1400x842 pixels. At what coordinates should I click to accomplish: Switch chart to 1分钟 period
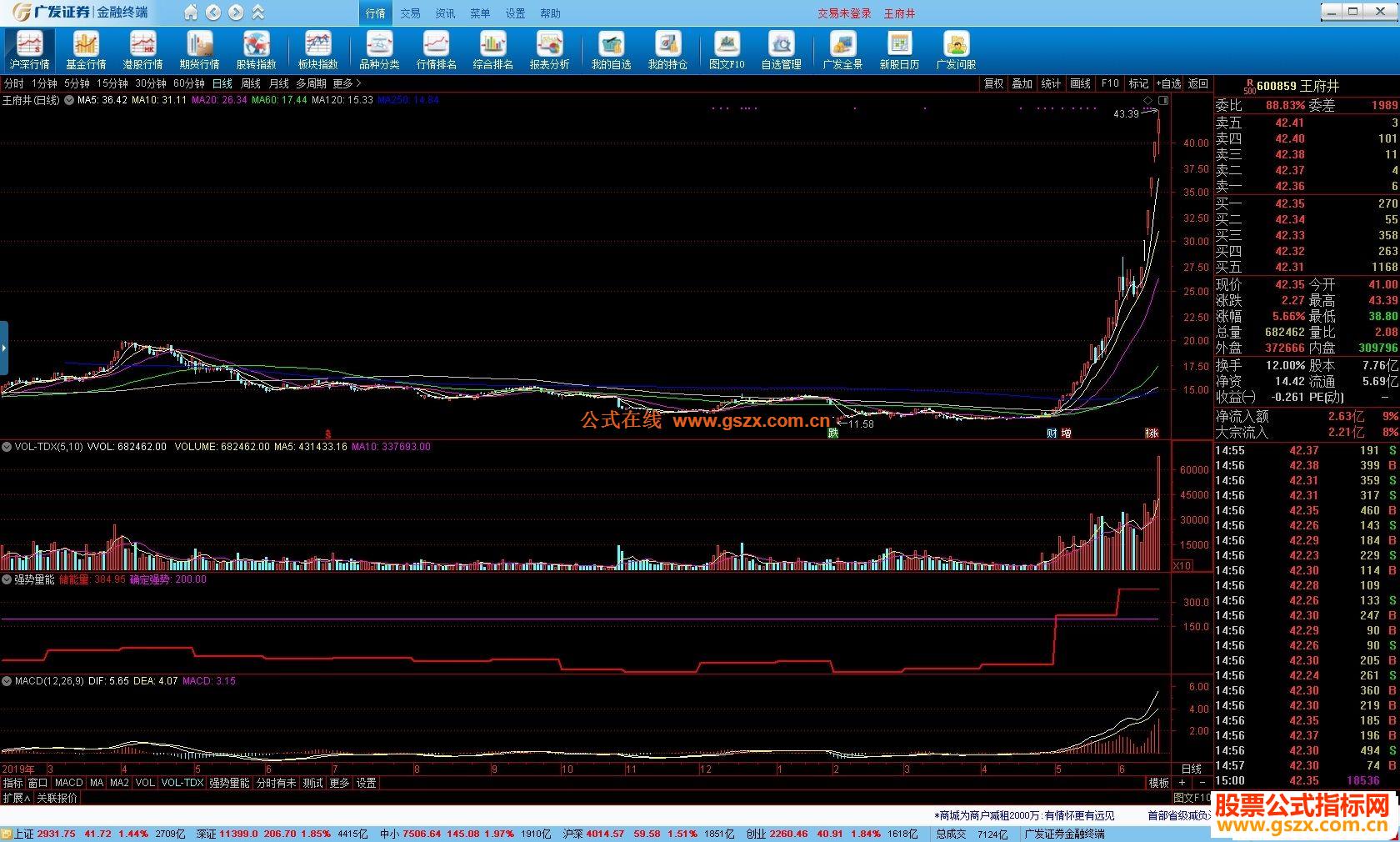click(44, 83)
